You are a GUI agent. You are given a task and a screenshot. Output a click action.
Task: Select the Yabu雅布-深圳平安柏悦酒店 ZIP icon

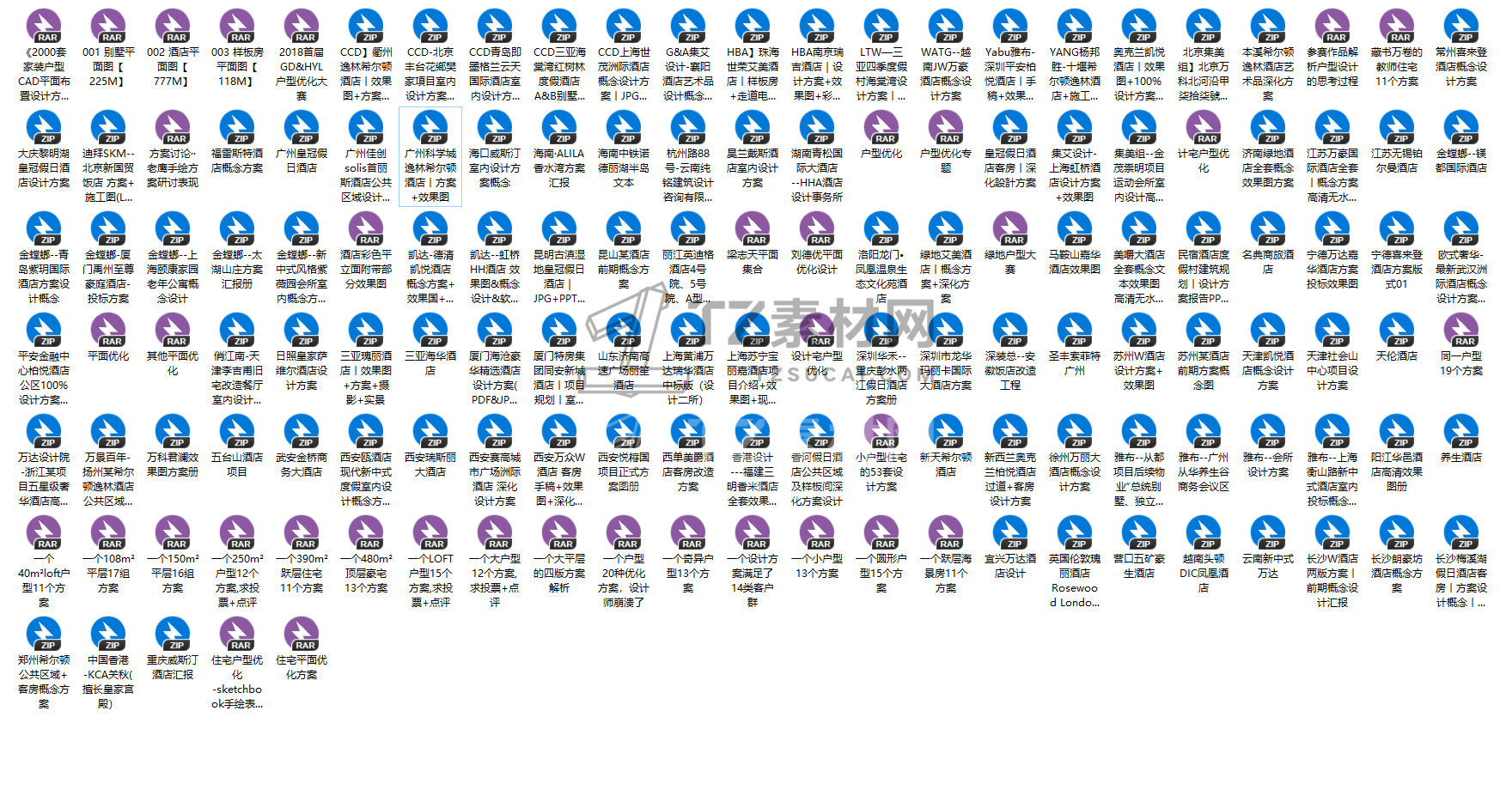tap(1010, 26)
